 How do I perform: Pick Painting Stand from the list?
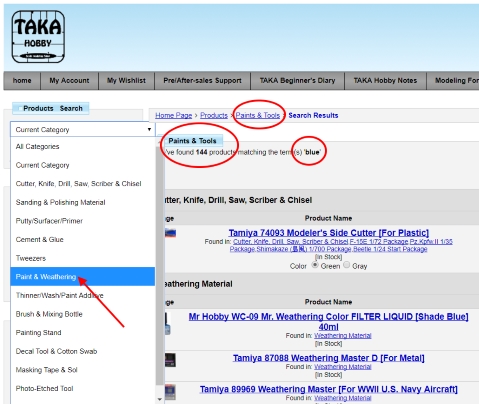point(83,333)
